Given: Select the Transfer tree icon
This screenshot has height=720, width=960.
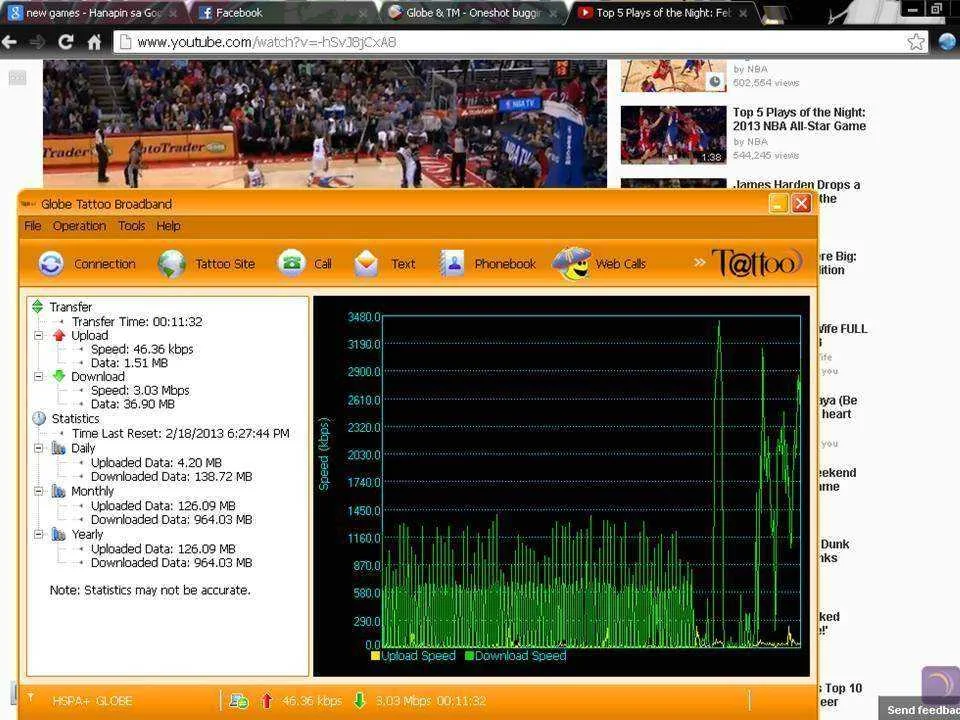Looking at the screenshot, I should [x=38, y=306].
